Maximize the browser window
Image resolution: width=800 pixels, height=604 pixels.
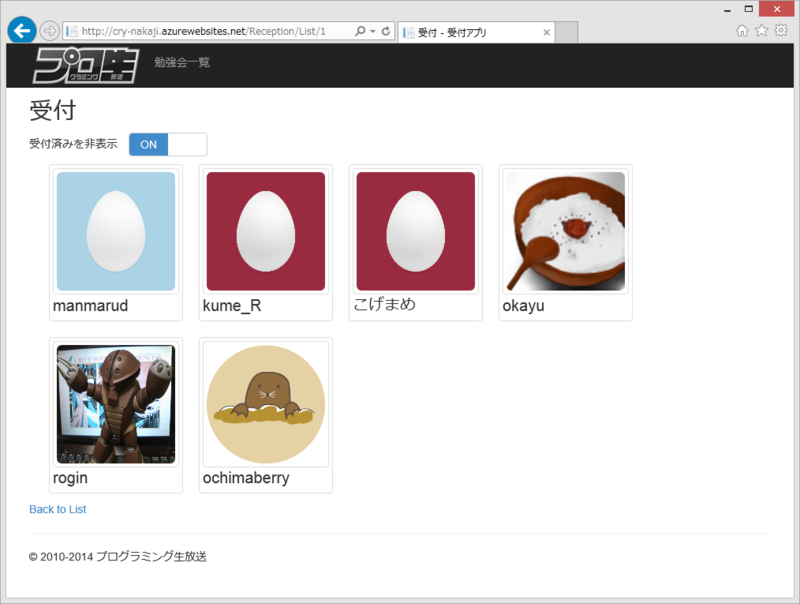pos(748,9)
